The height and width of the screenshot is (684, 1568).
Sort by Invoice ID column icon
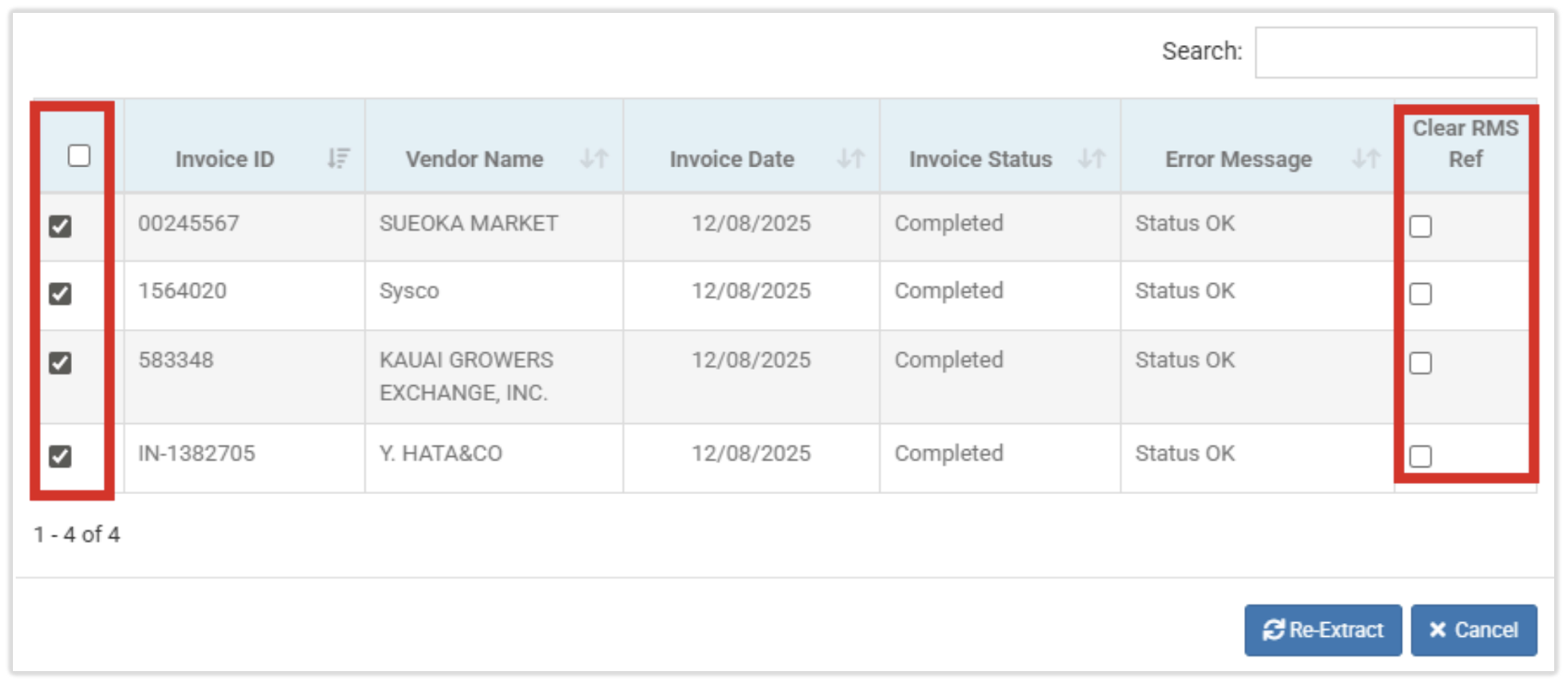click(339, 159)
